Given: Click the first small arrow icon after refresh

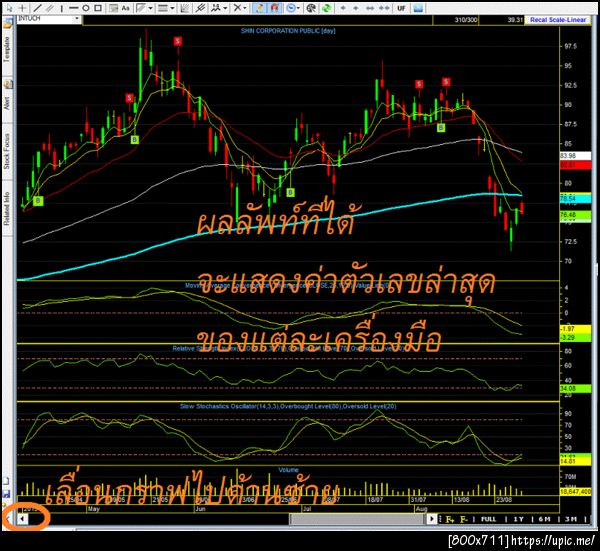Looking at the screenshot, I should coord(343,8).
